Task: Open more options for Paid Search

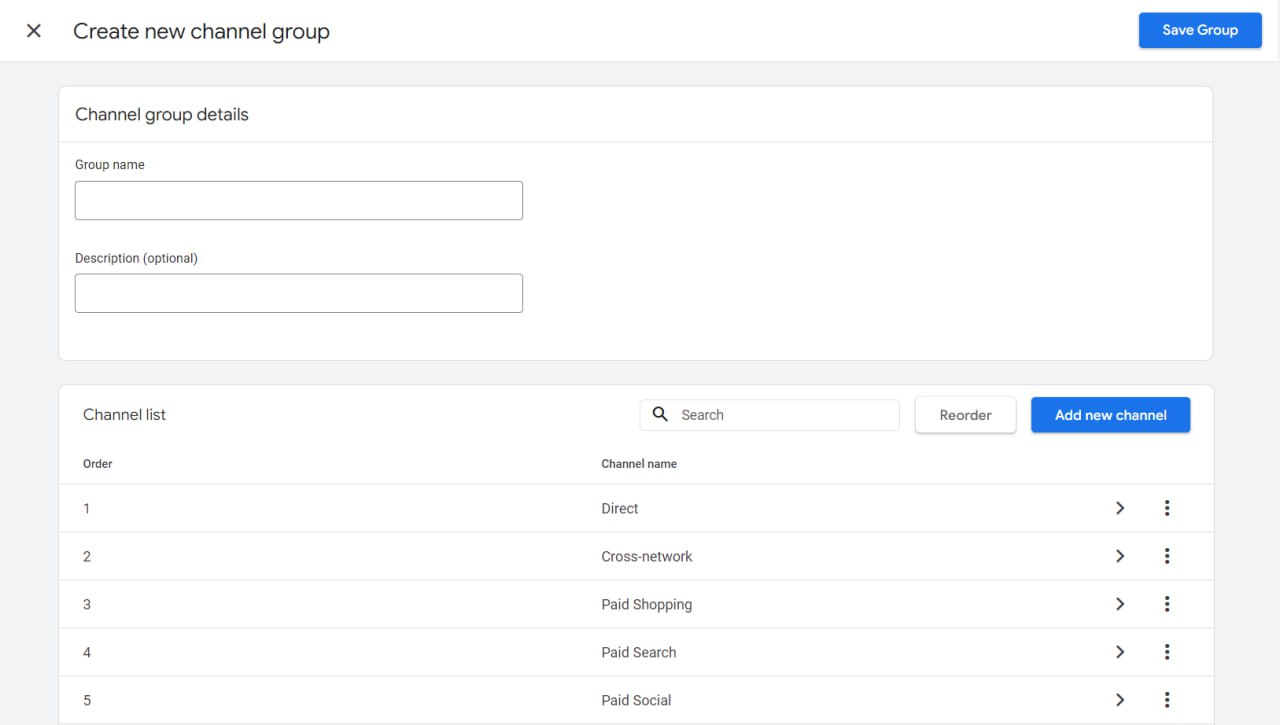Action: 1167,652
